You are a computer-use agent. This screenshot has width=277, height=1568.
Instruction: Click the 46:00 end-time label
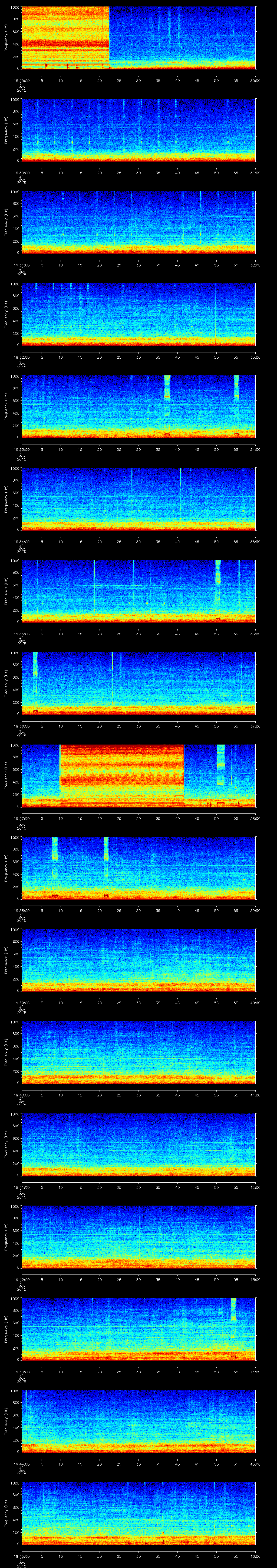[255, 1556]
